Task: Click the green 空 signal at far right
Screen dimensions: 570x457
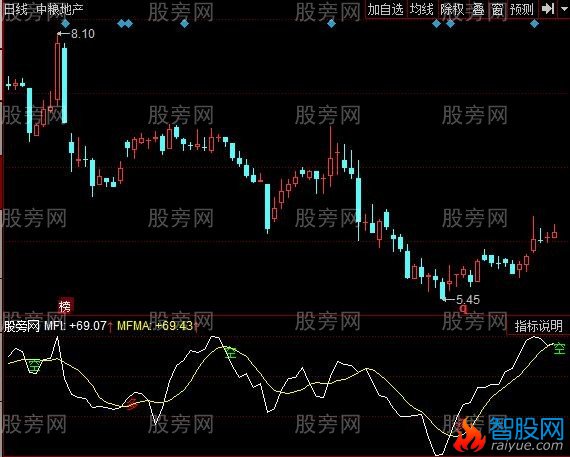Action: pyautogui.click(x=559, y=348)
